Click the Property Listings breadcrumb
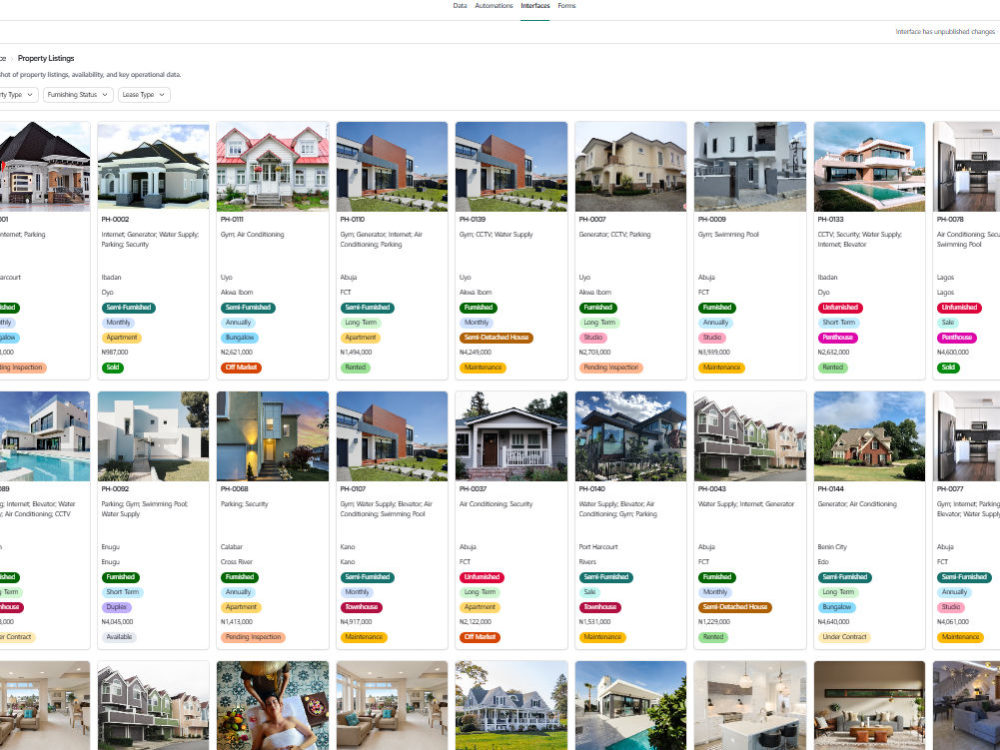Viewport: 1000px width, 750px height. [x=46, y=58]
